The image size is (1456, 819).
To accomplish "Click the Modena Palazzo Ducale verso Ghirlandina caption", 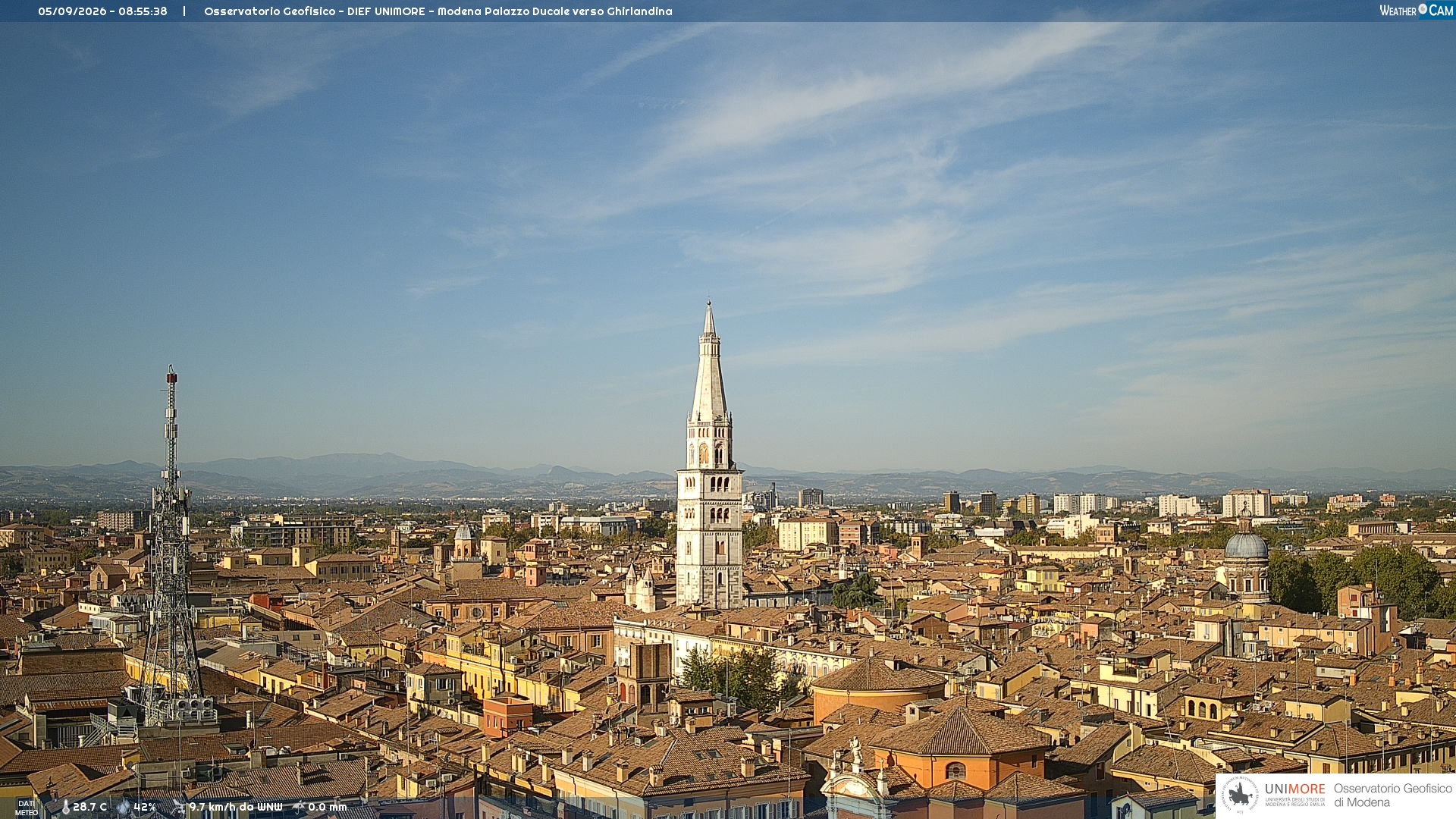I will 554,11.
